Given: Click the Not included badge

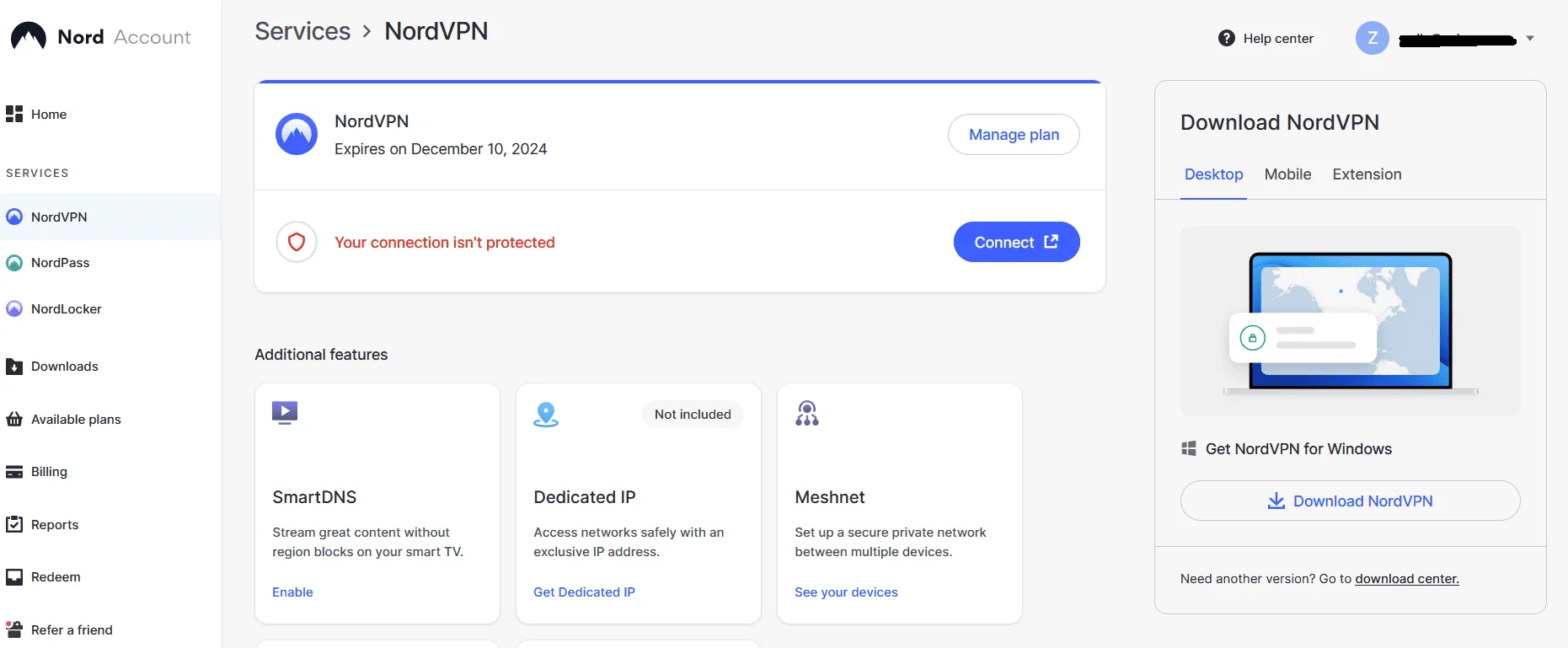Looking at the screenshot, I should click(x=693, y=415).
